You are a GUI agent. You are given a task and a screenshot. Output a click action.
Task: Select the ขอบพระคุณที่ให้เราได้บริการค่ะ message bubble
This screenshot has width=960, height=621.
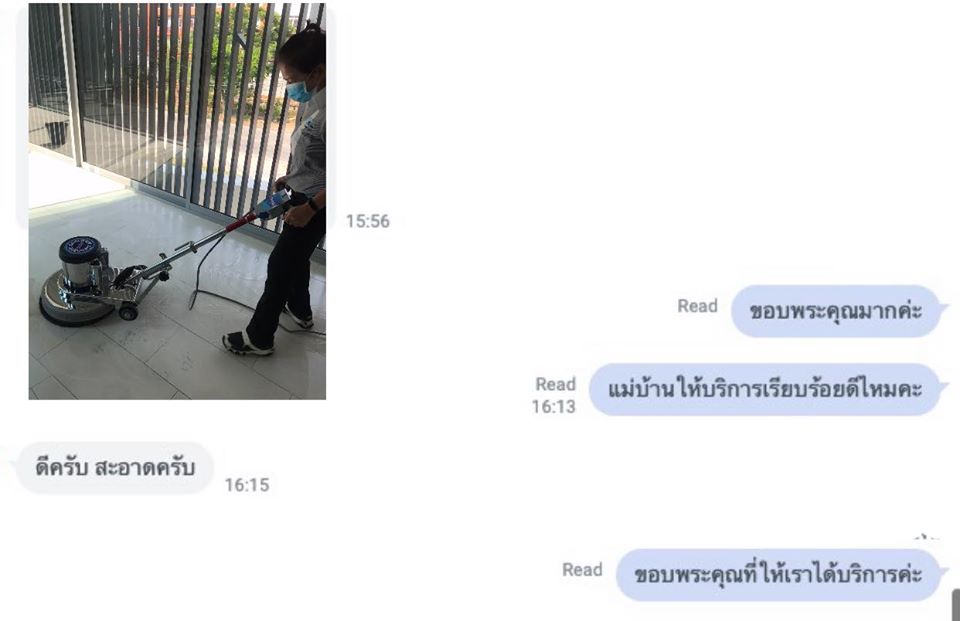pyautogui.click(x=778, y=575)
